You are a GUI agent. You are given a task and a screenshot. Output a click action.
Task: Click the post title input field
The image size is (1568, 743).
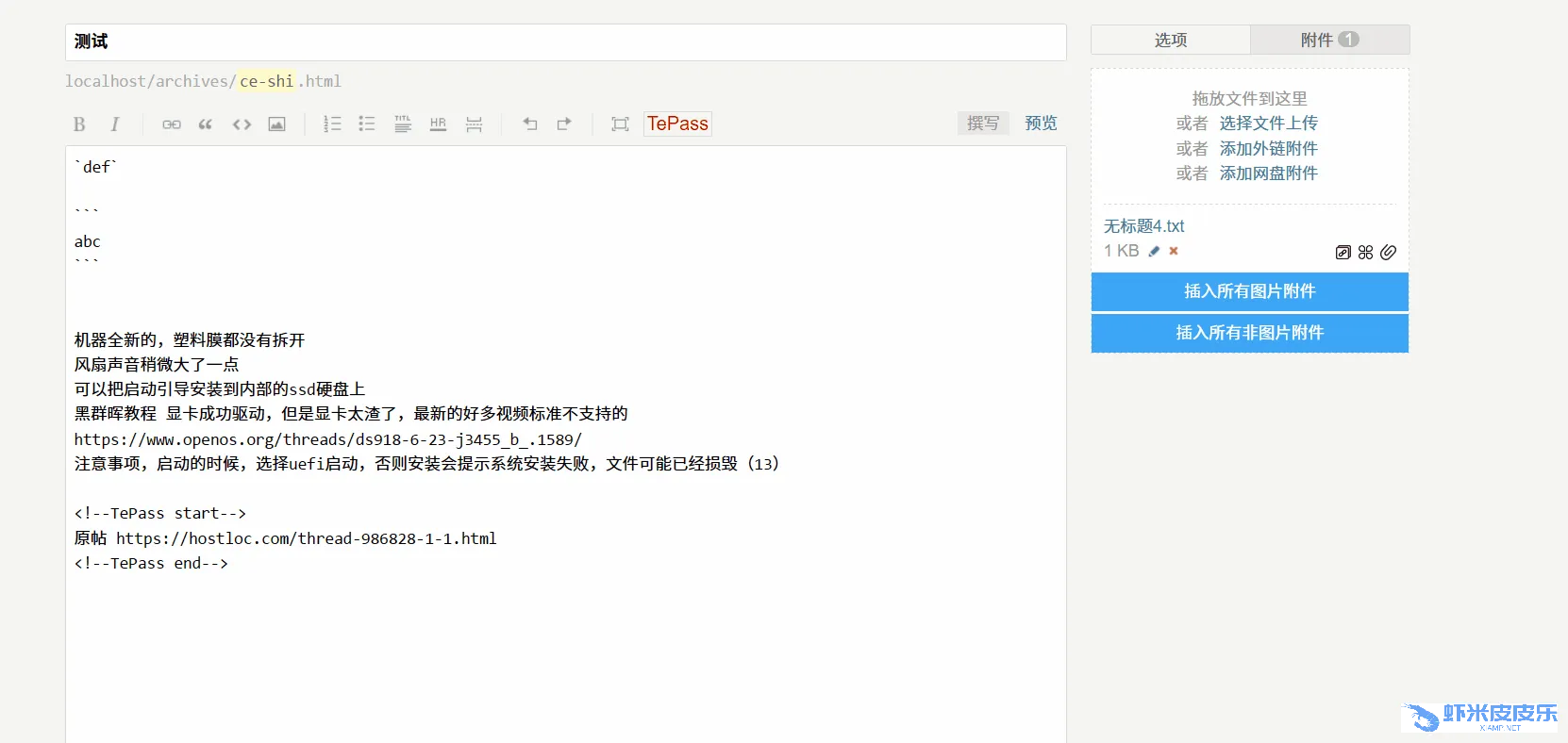click(x=566, y=42)
